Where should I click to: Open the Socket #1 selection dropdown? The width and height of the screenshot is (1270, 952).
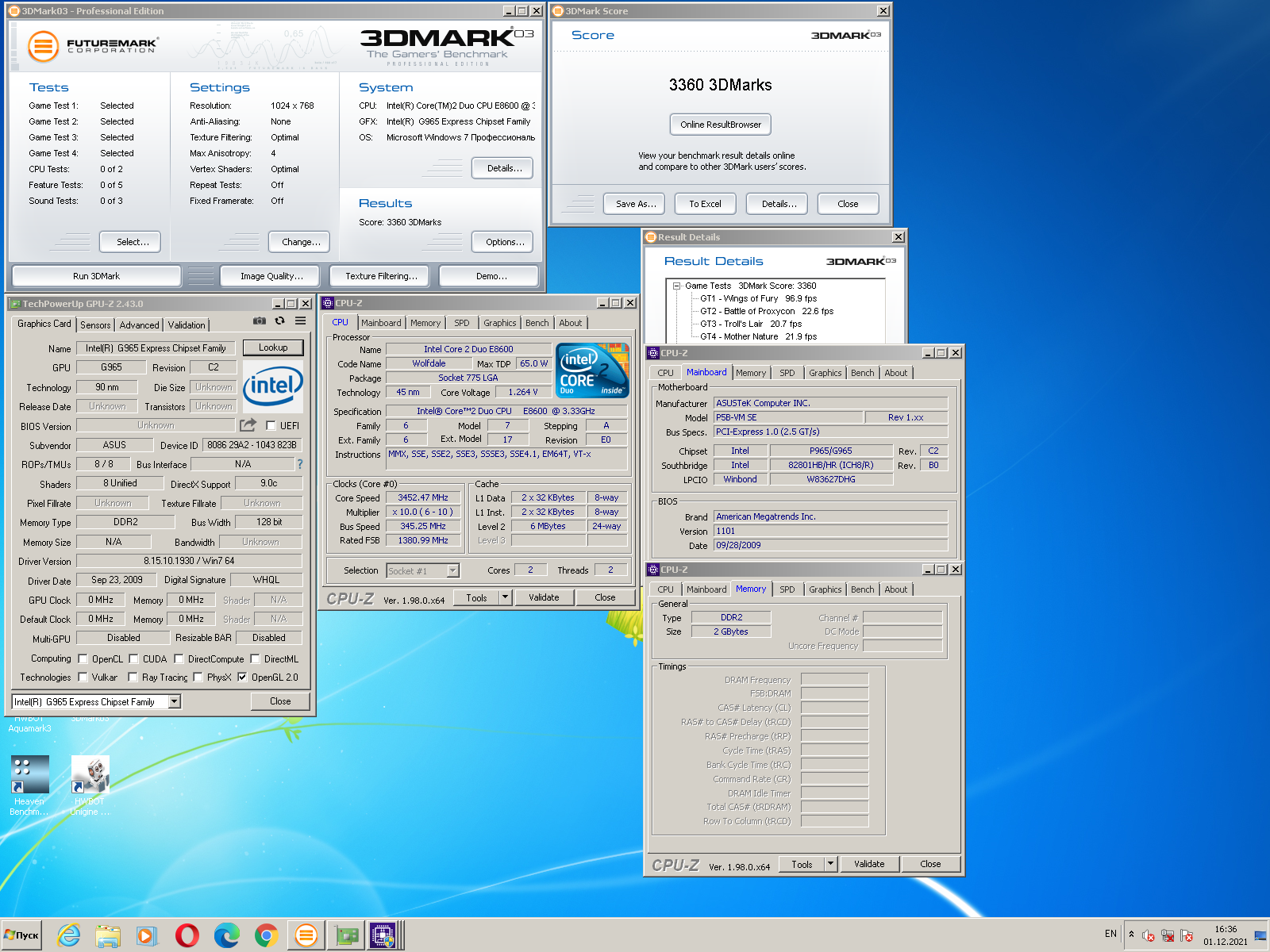(452, 570)
